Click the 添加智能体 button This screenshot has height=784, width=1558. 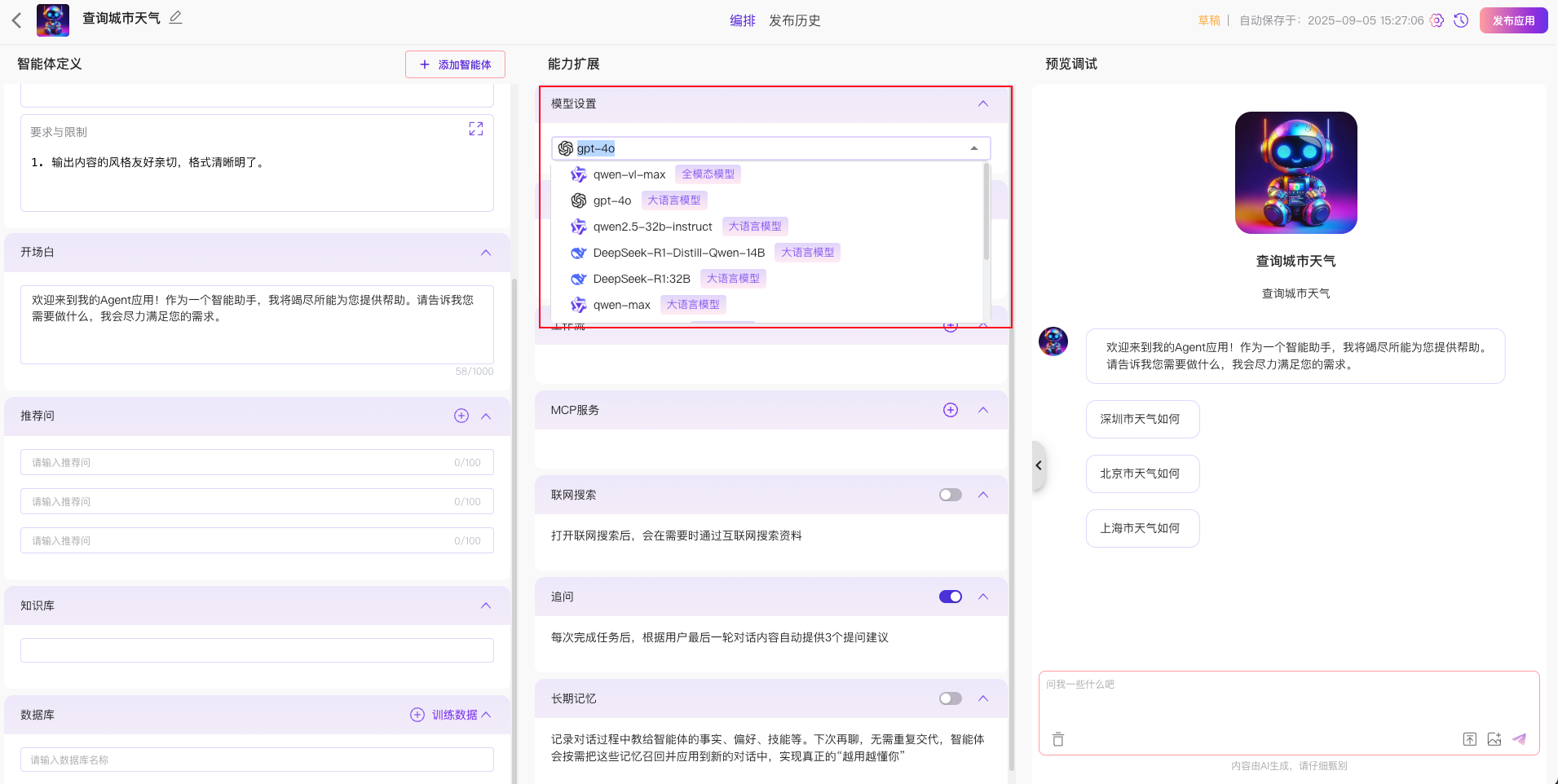click(455, 64)
